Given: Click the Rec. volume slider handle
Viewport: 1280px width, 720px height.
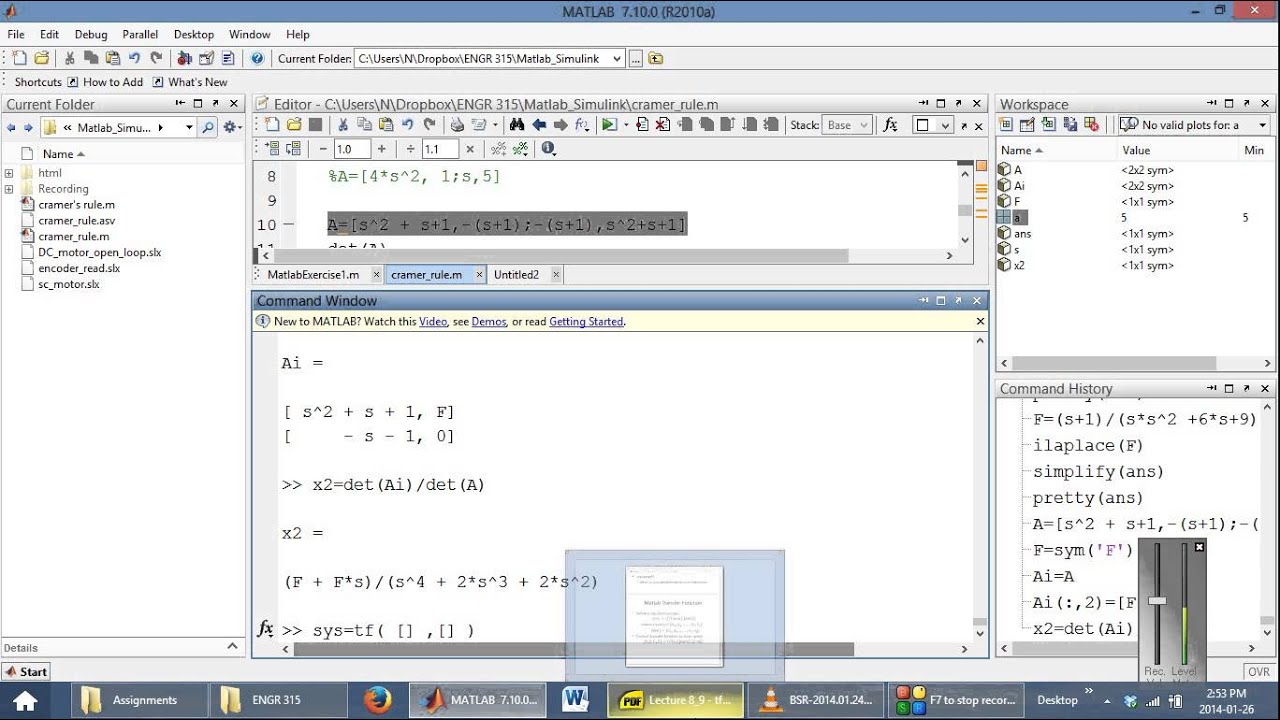Looking at the screenshot, I should pos(1157,600).
